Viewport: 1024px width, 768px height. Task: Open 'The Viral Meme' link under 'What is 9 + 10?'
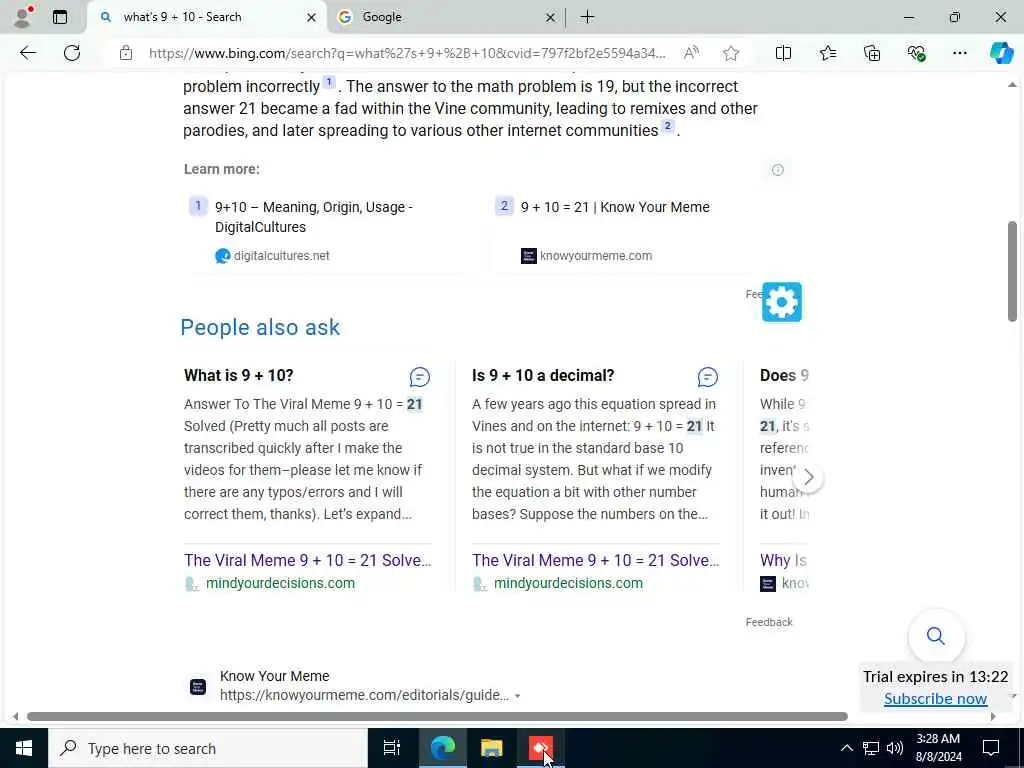[x=308, y=560]
